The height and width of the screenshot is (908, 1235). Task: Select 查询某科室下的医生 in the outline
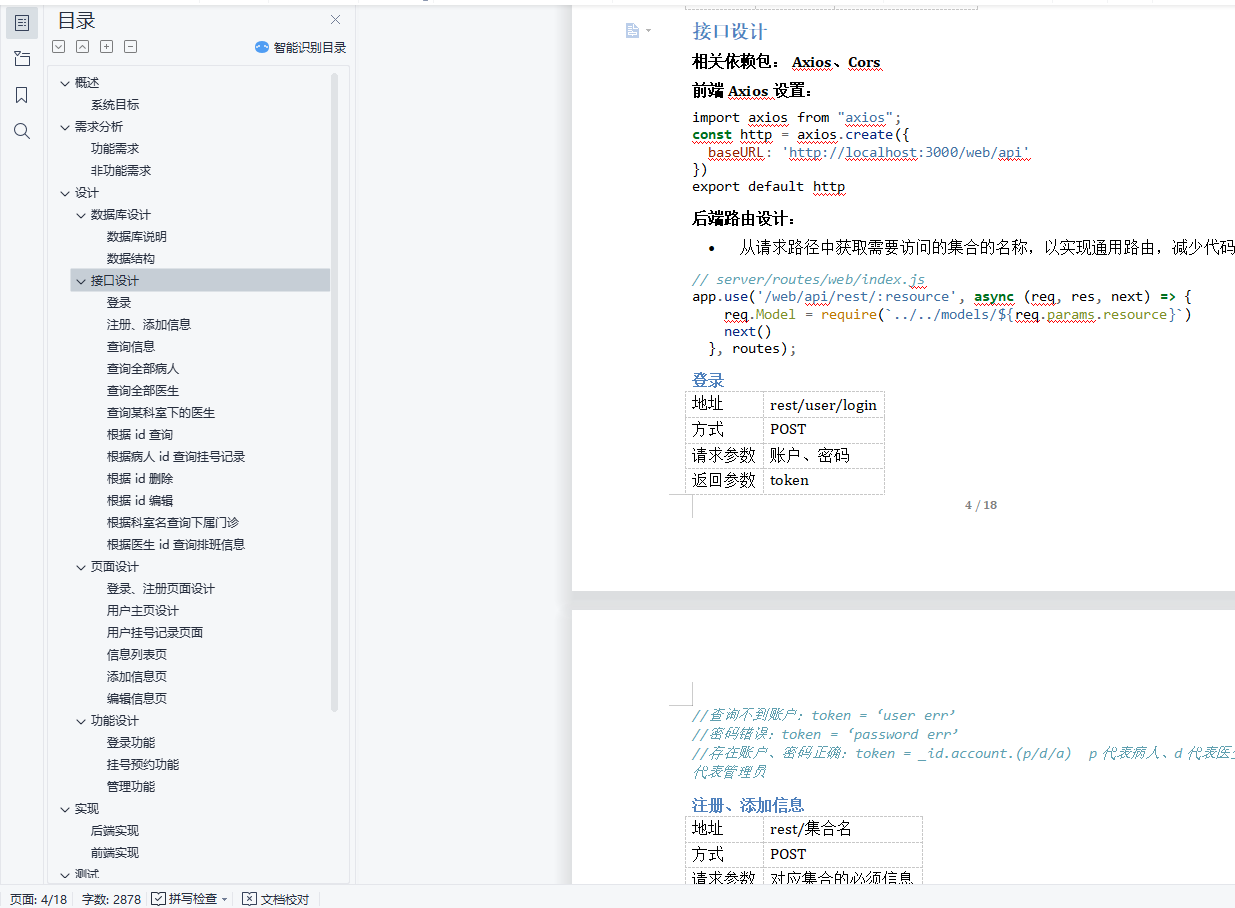click(161, 413)
